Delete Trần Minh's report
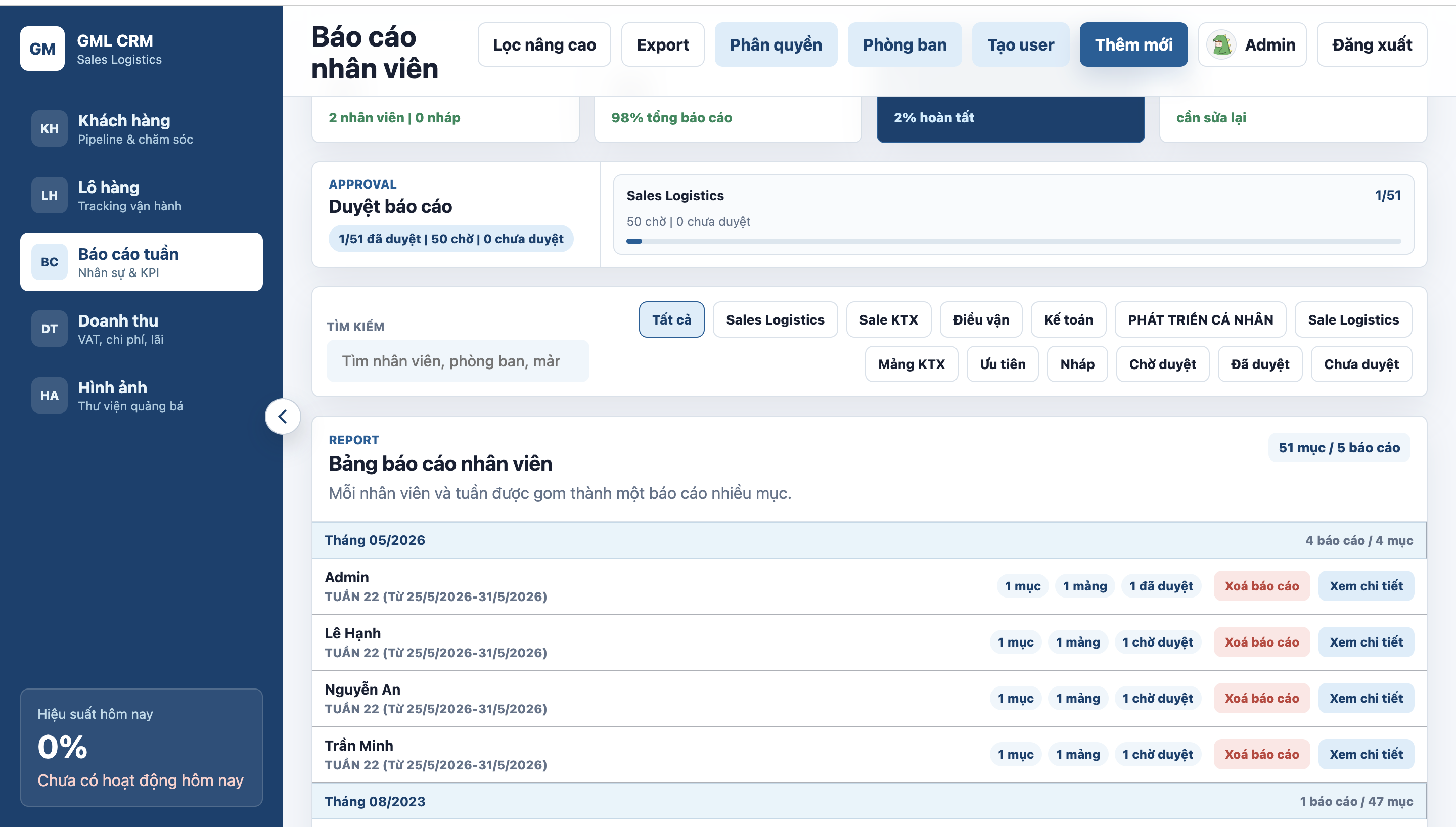 point(1262,755)
